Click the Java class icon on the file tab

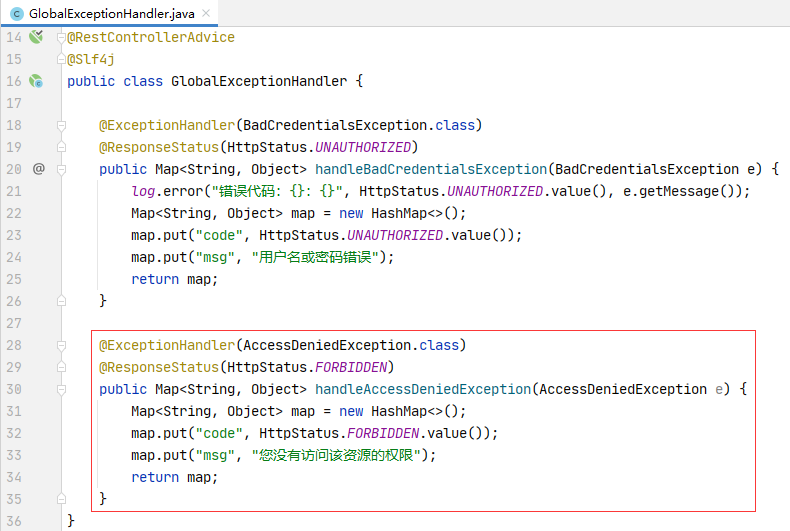click(x=17, y=14)
